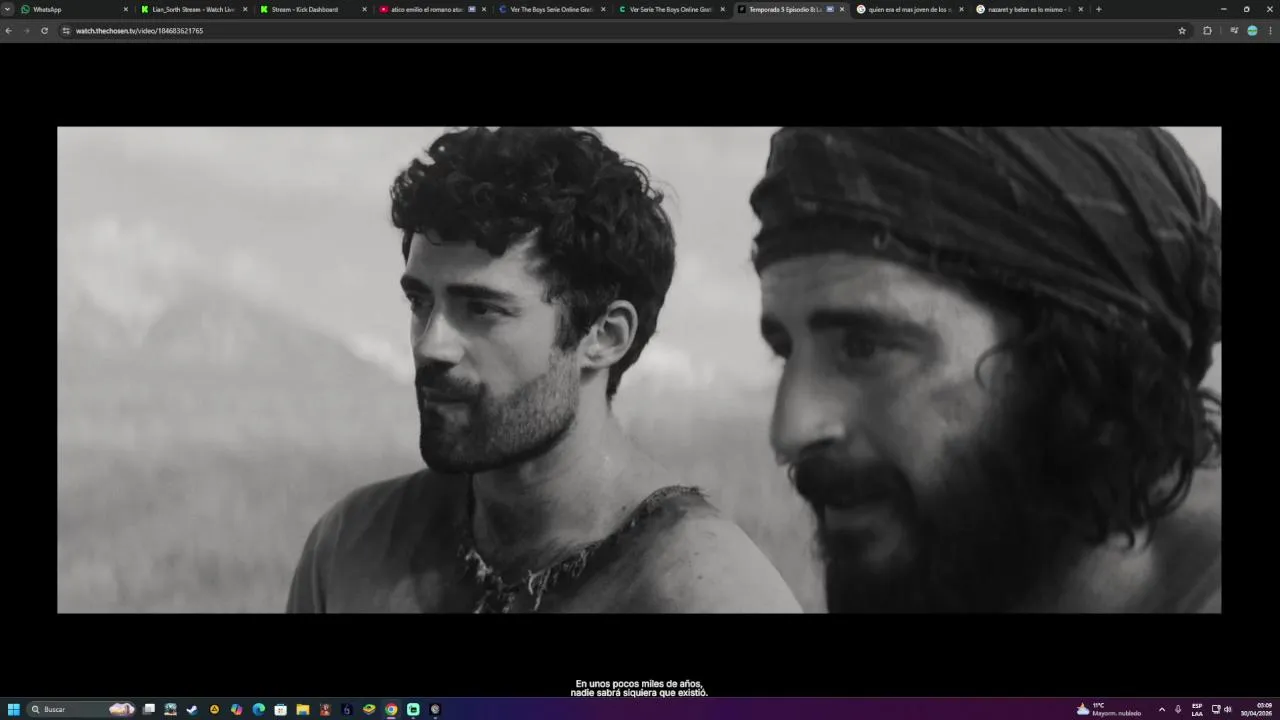Open the Chrome profile avatar
The width and height of the screenshot is (1280, 720).
tap(1252, 31)
